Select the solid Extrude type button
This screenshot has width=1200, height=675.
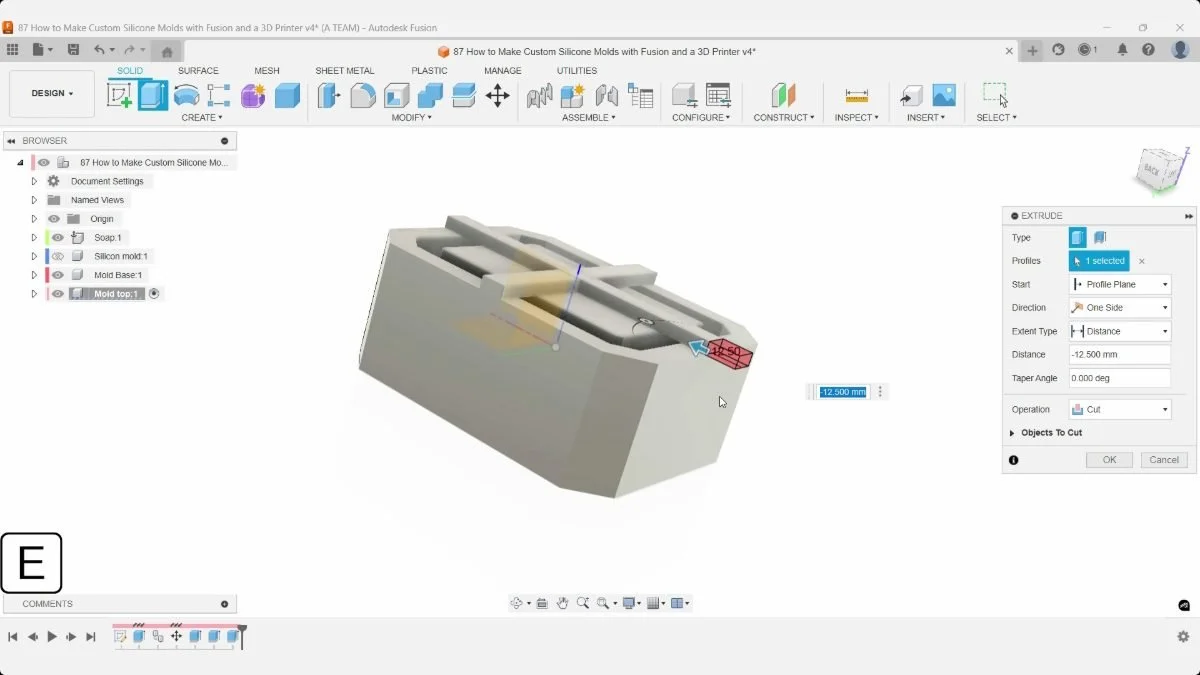coord(1077,238)
